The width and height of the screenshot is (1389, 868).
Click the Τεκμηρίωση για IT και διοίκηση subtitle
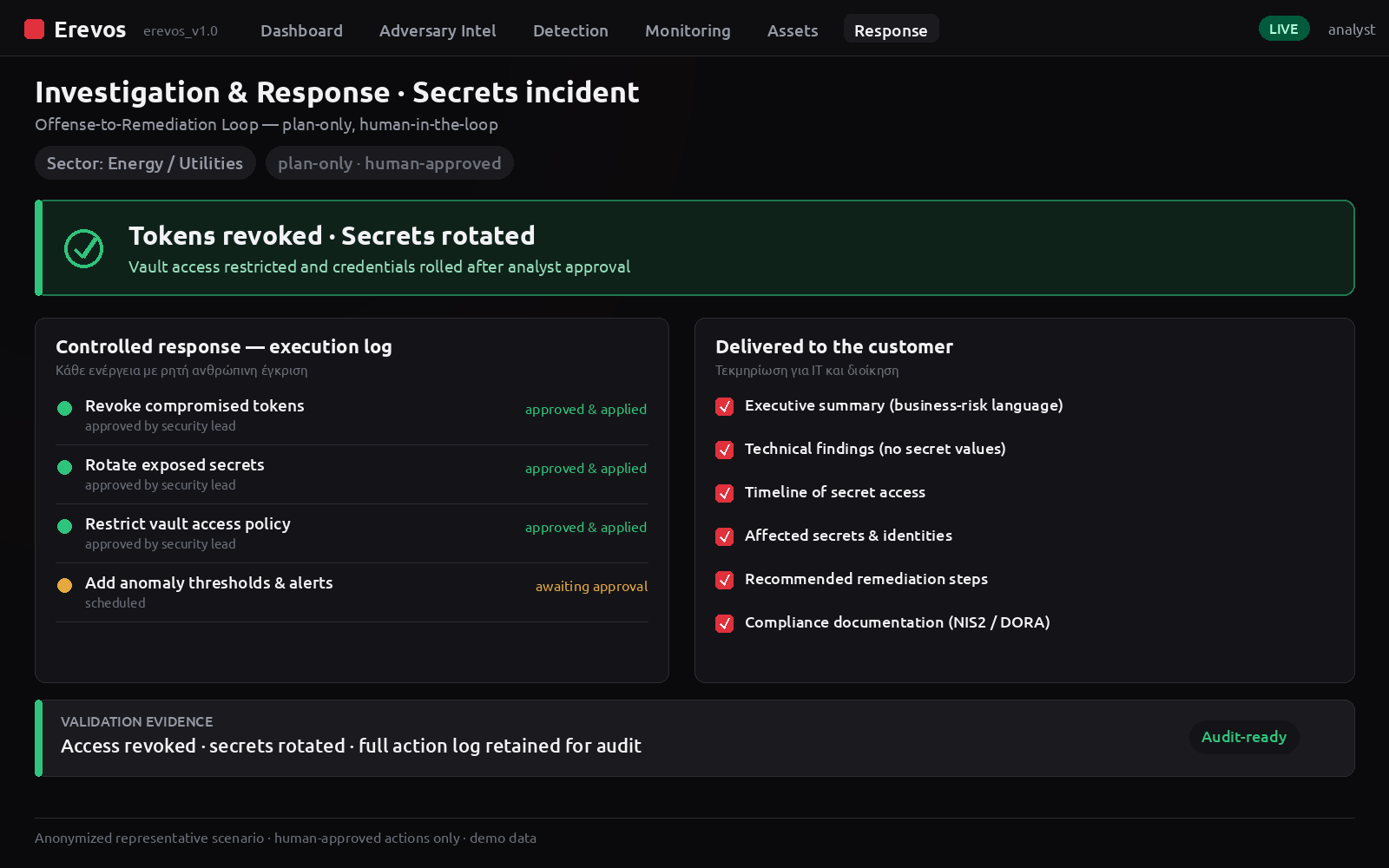point(807,371)
